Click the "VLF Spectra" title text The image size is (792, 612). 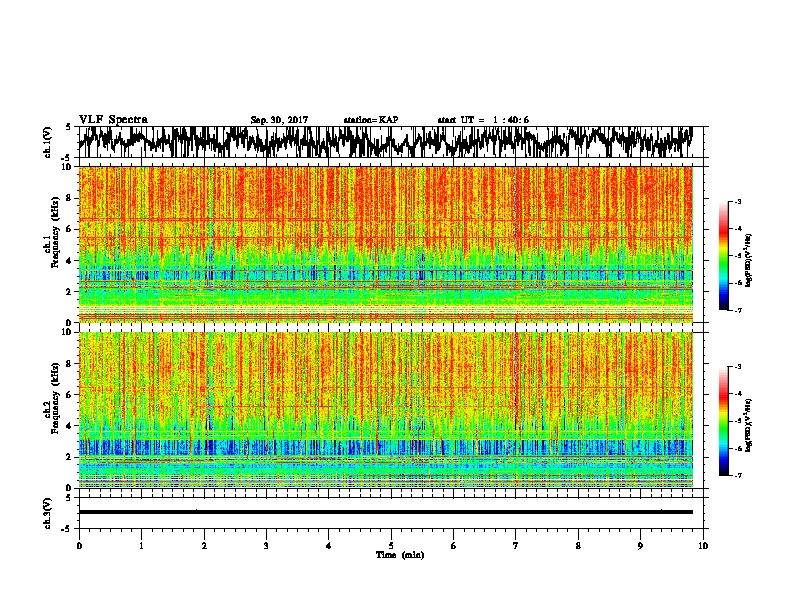tap(113, 120)
